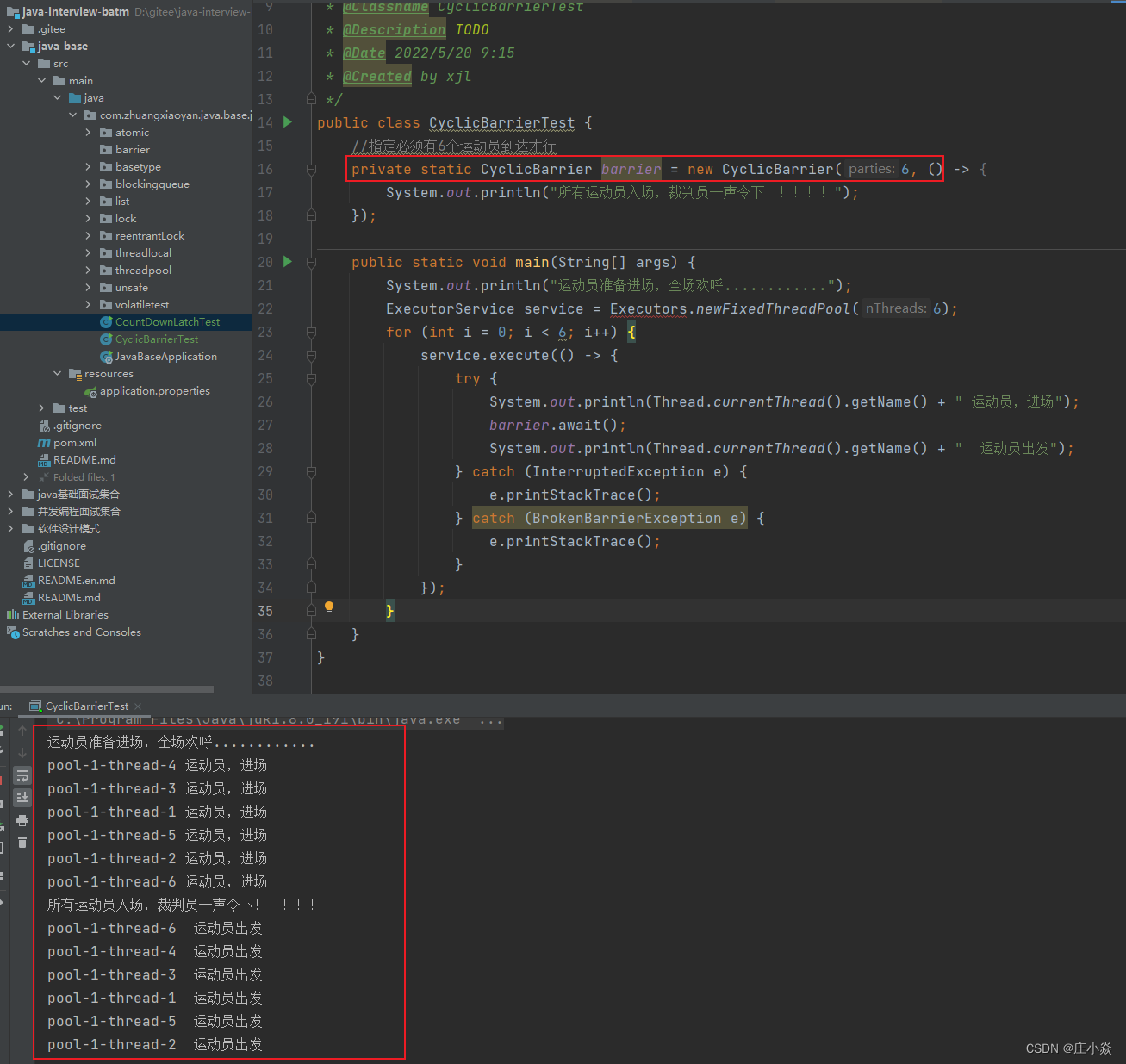The width and height of the screenshot is (1126, 1064).
Task: Select the lock package folder
Action: click(x=118, y=219)
